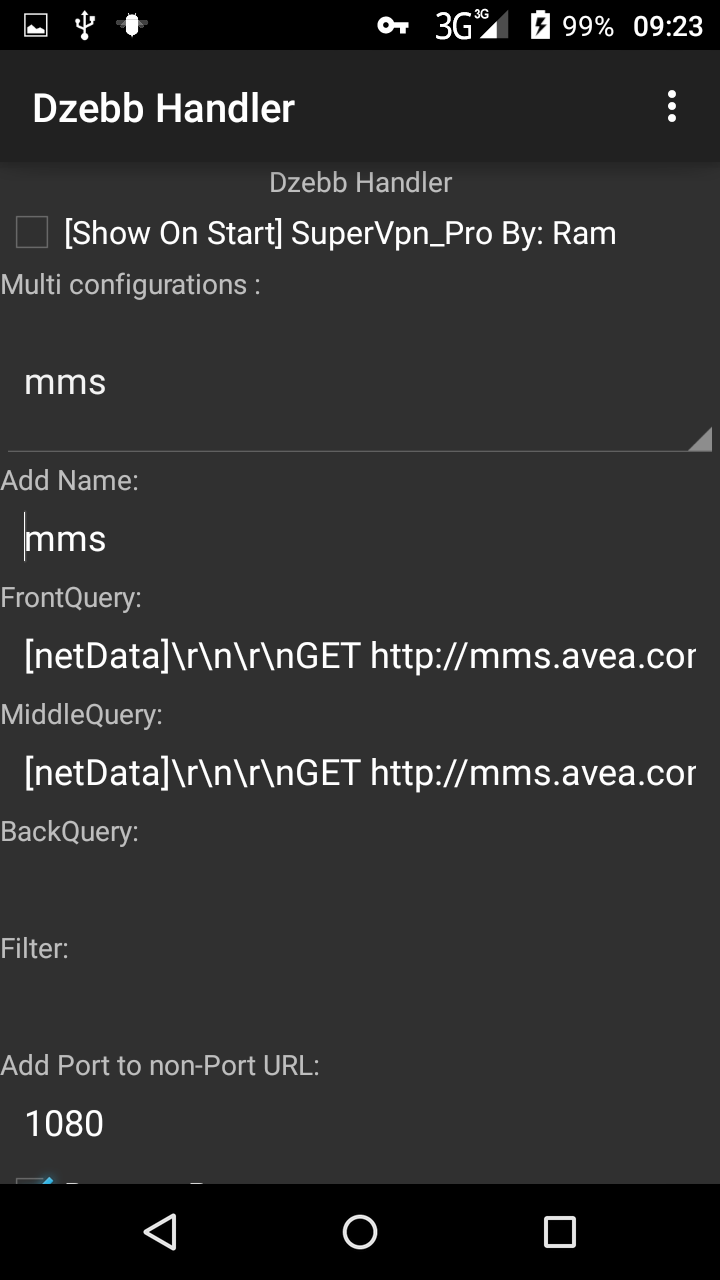
Task: Tap the USB connection status icon
Action: point(85,26)
